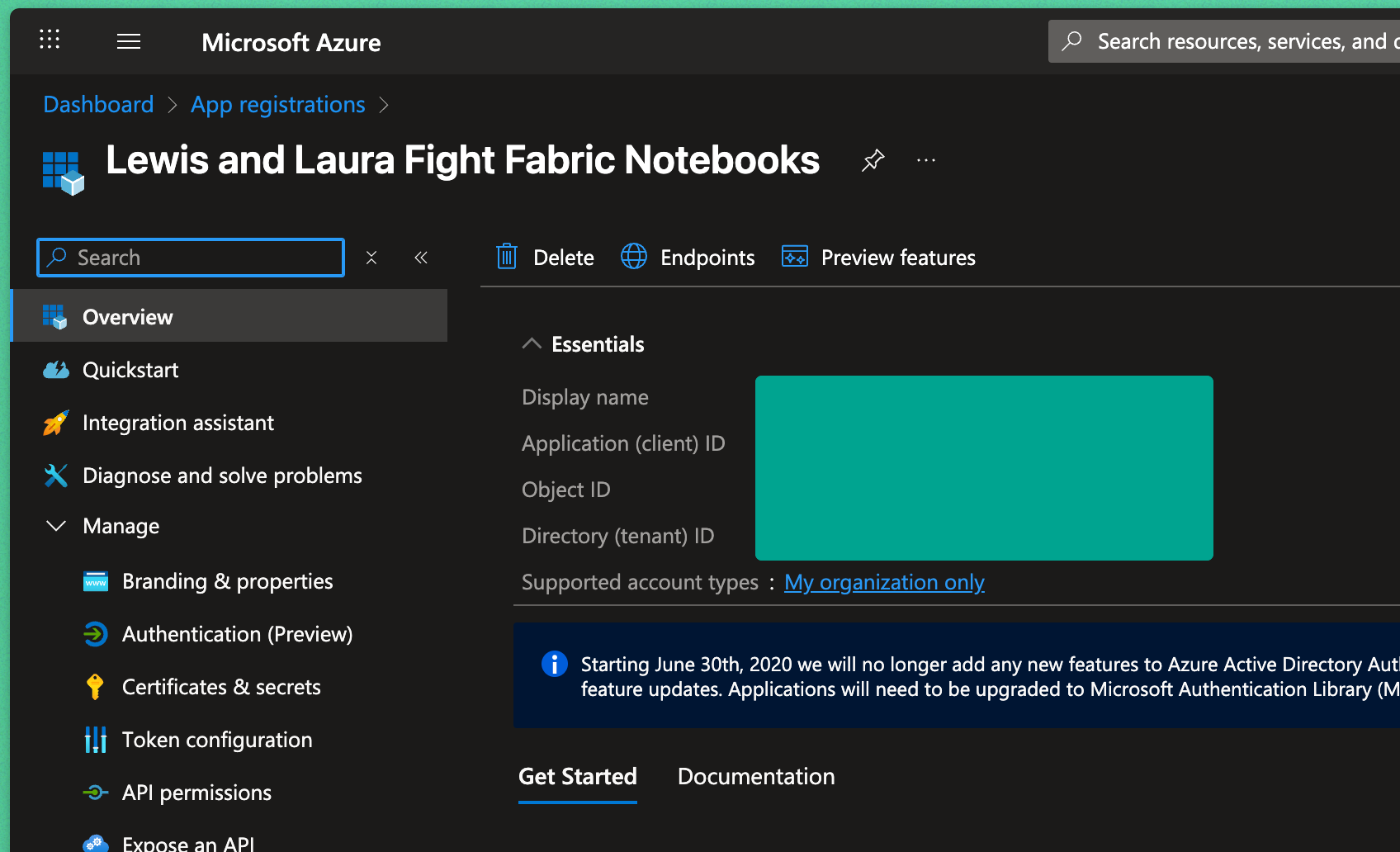
Task: Click the Lewis and Laura Fight Fabric Notebooks title
Action: (x=463, y=160)
